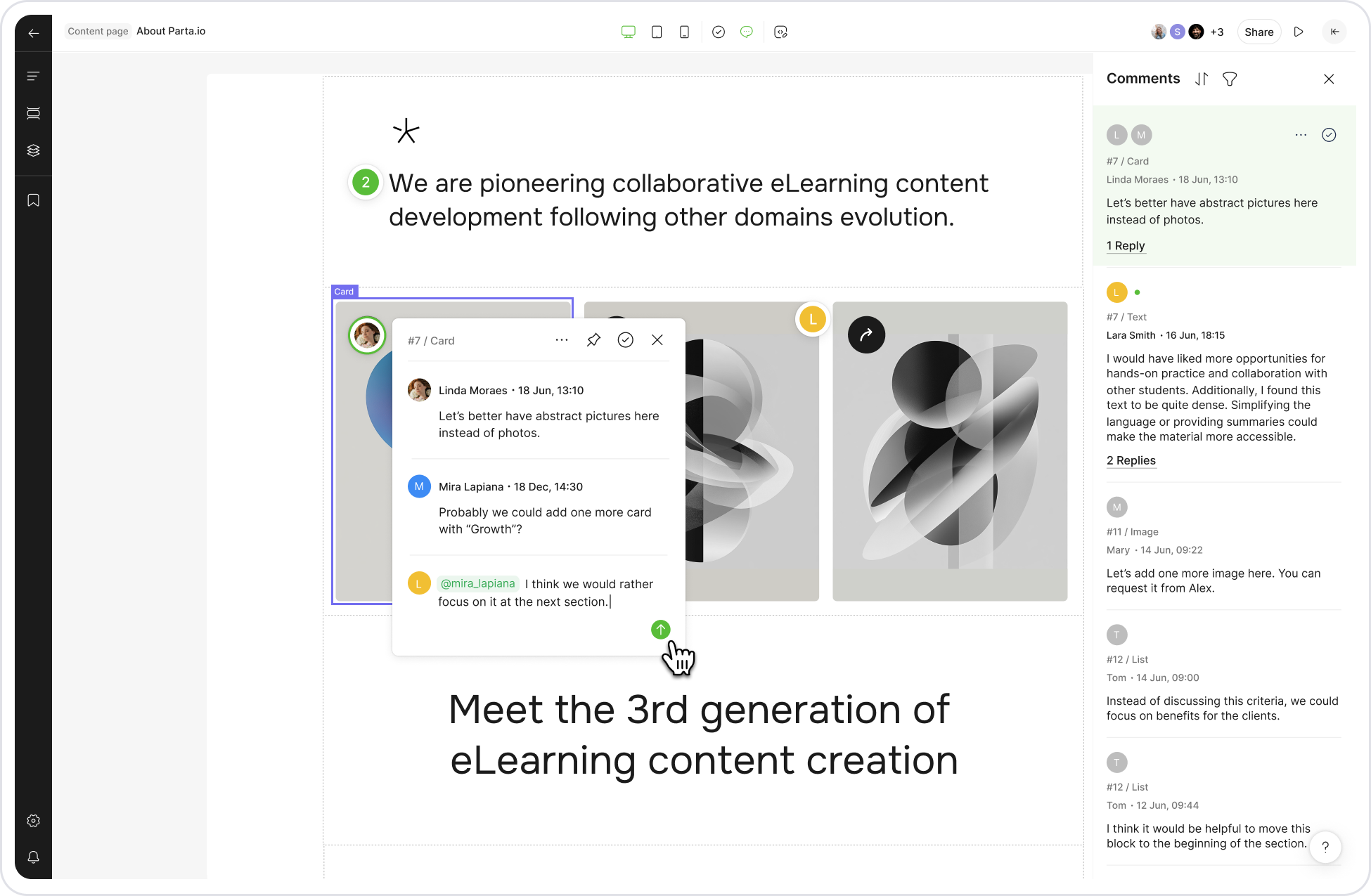Open notifications bell in sidebar
The image size is (1371, 896).
tap(33, 857)
